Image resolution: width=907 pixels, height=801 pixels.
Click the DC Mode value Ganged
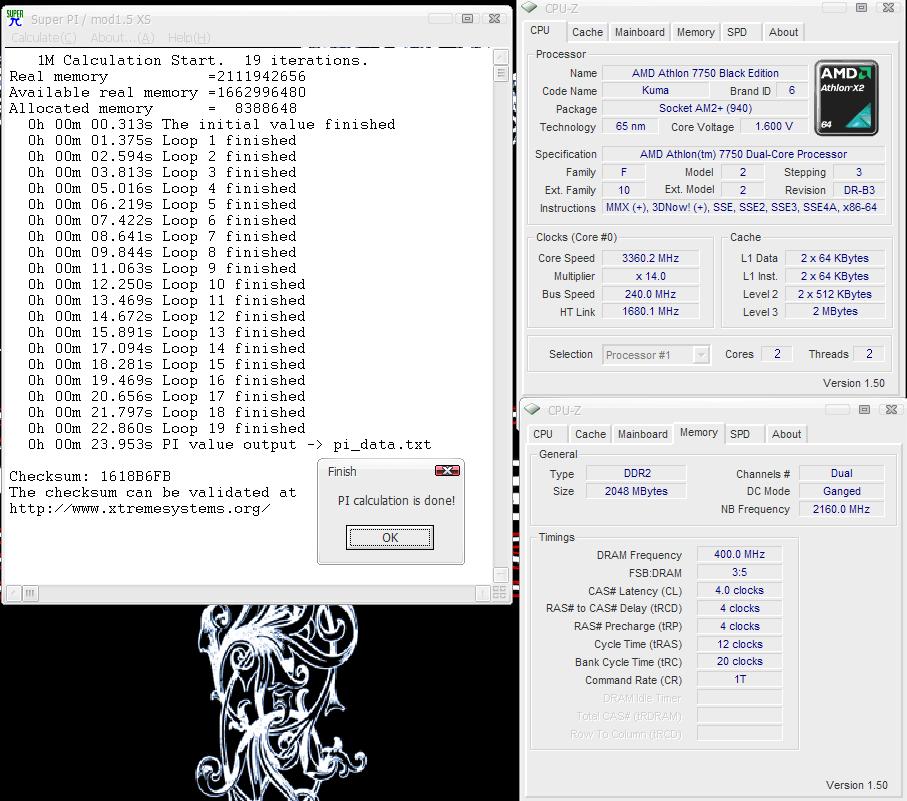(x=841, y=492)
